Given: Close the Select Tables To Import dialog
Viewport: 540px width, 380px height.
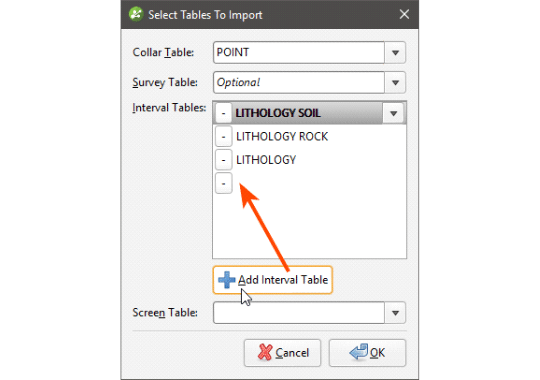Looking at the screenshot, I should coord(404,14).
